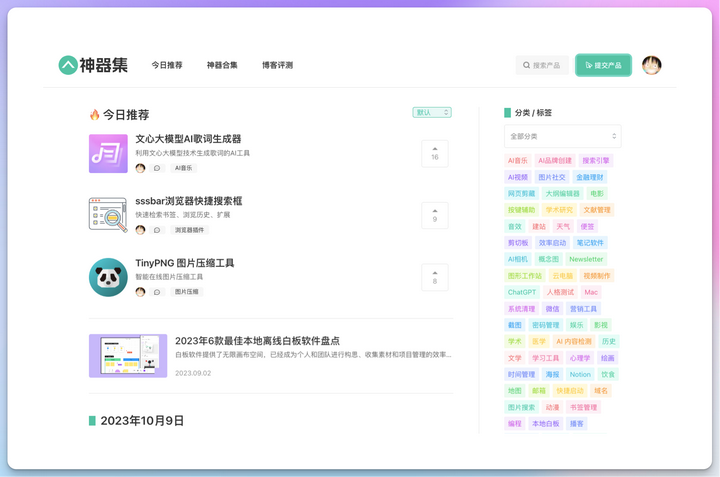
Task: Select the 密码管理 tag
Action: click(x=546, y=325)
